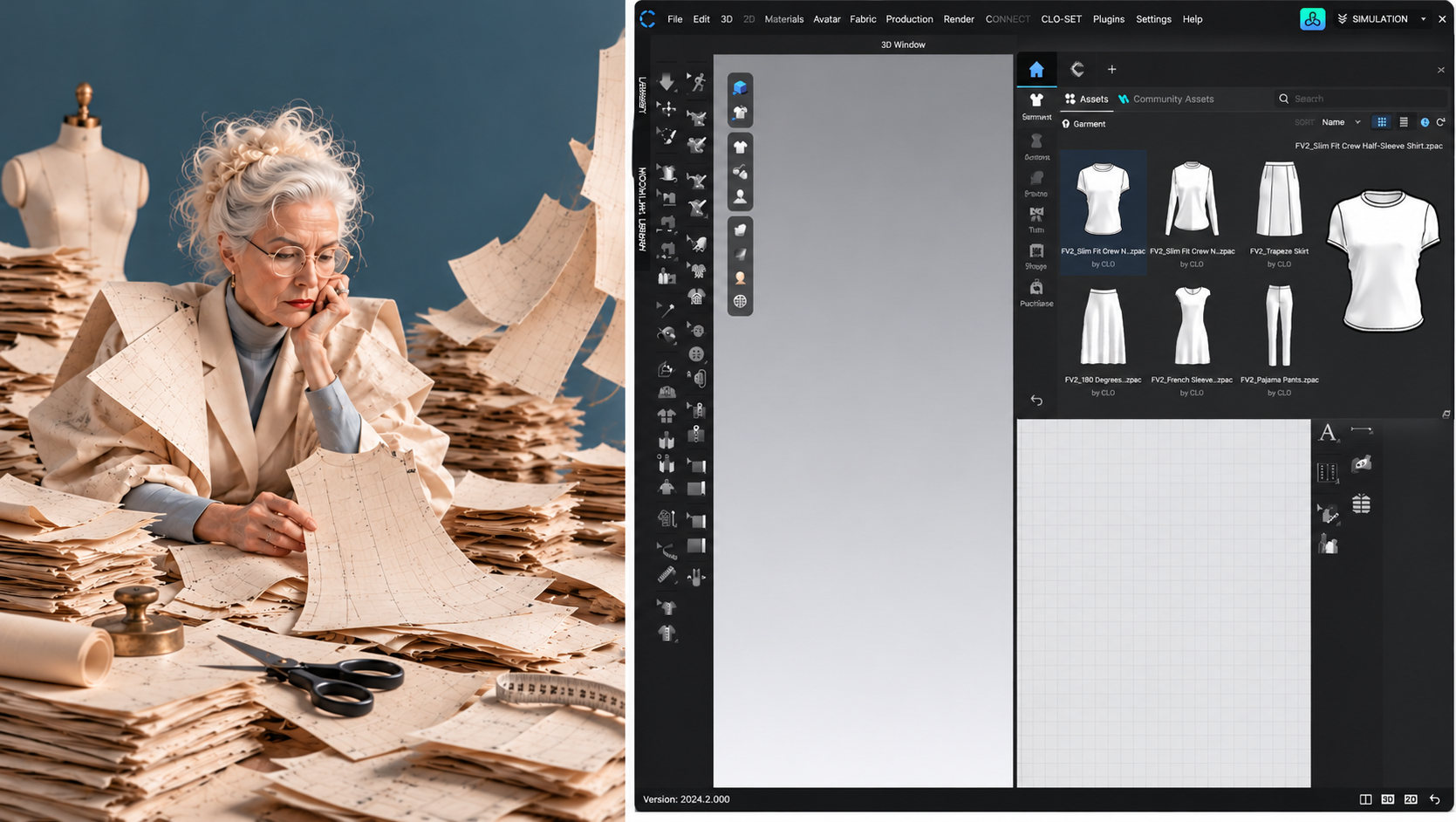
Task: Open the Purchase category in the library sidebar
Action: (x=1036, y=293)
